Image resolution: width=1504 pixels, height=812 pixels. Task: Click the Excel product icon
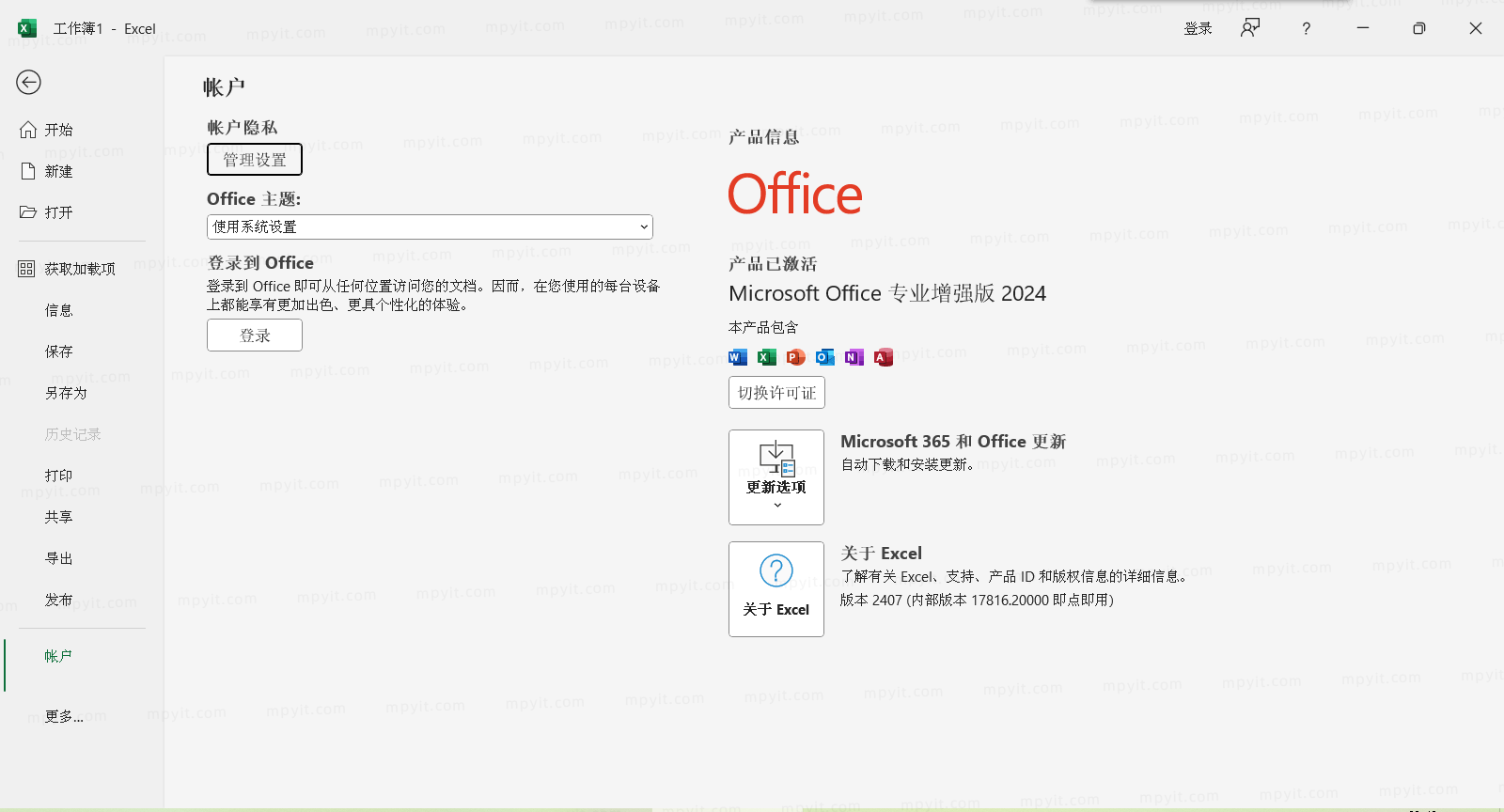[x=767, y=357]
